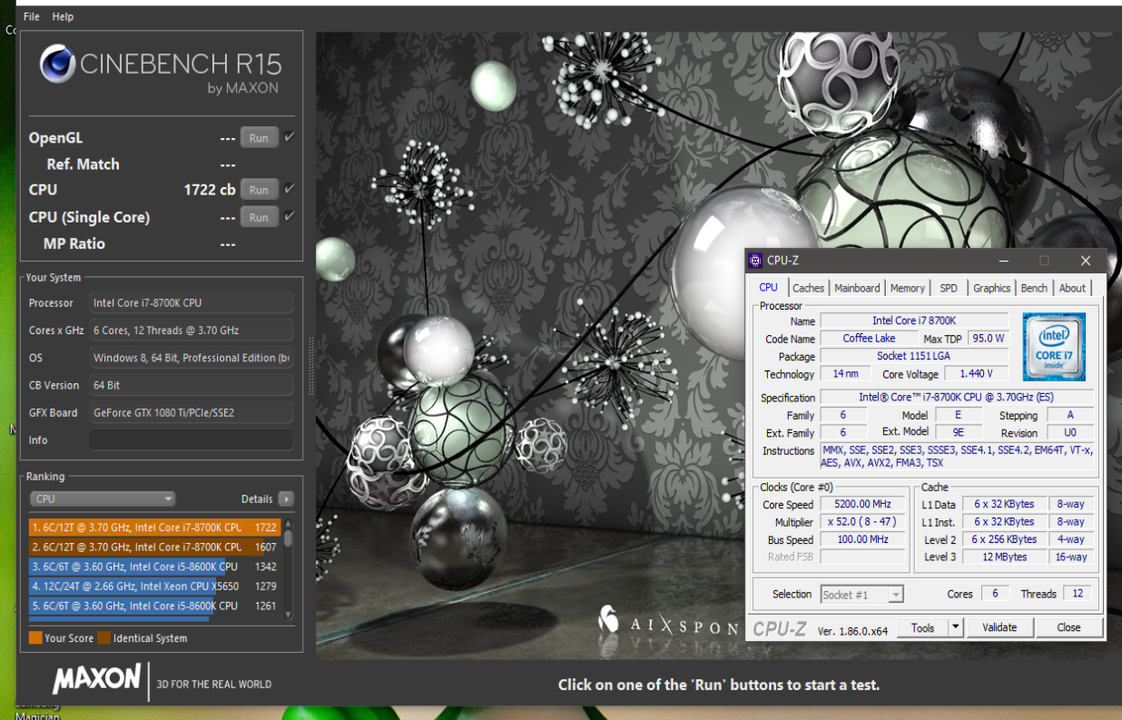The width and height of the screenshot is (1122, 720).
Task: Click the Validate button in CPU-Z
Action: tap(999, 628)
